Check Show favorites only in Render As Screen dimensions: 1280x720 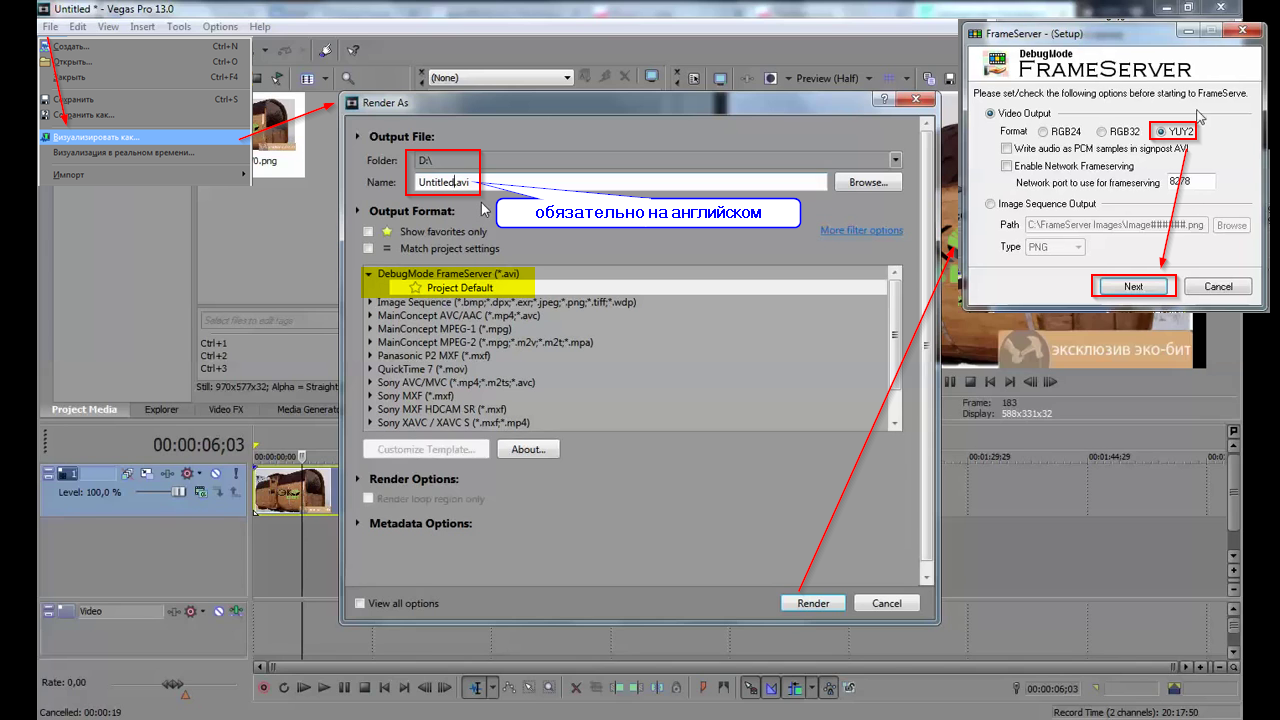(368, 232)
